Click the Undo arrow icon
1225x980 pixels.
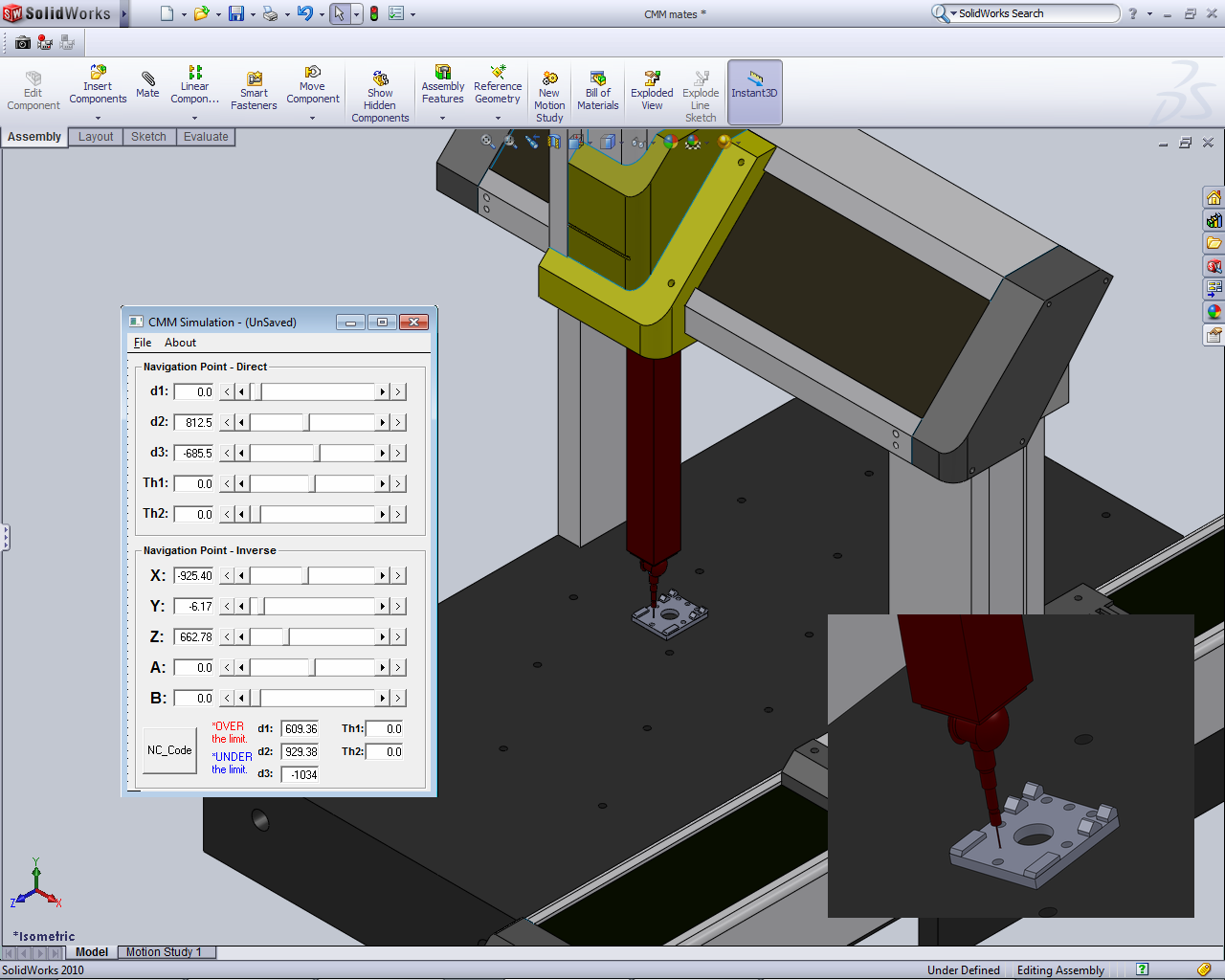point(304,13)
